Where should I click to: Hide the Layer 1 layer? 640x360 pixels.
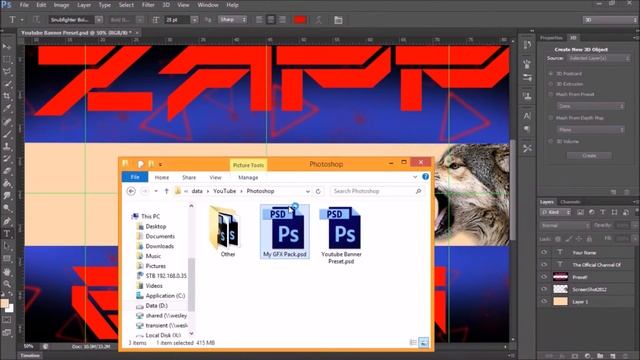(x=544, y=301)
